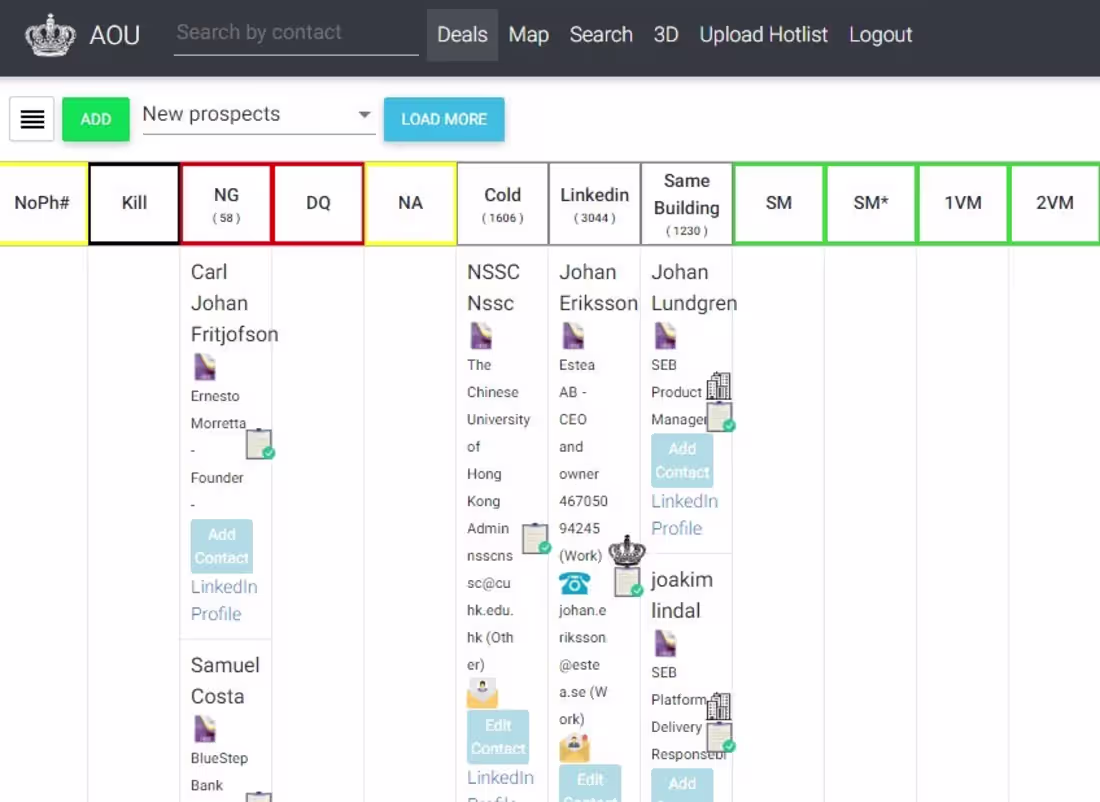Select the NG (58) column header
The width and height of the screenshot is (1100, 802).
pyautogui.click(x=226, y=203)
